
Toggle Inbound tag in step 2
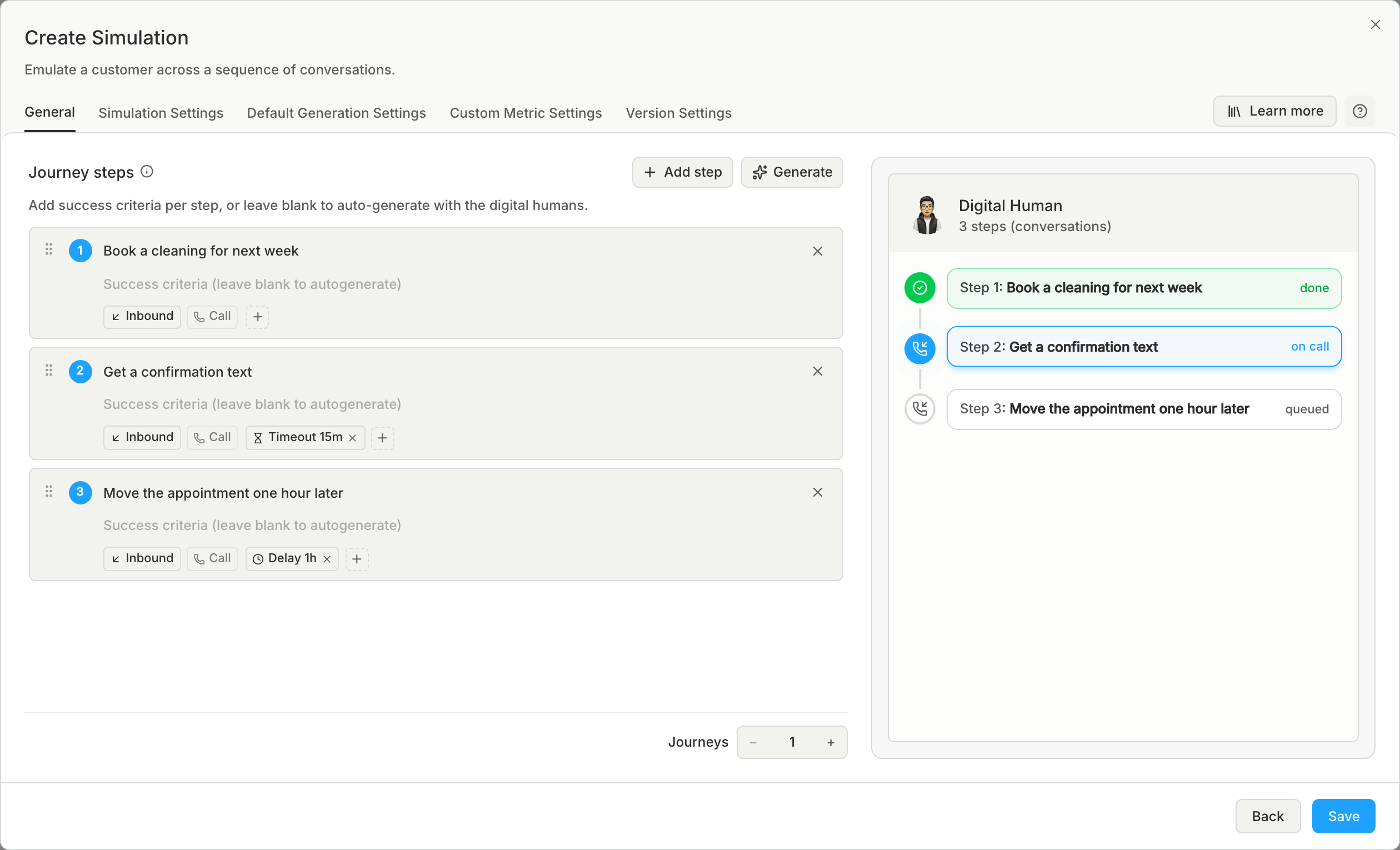142,438
